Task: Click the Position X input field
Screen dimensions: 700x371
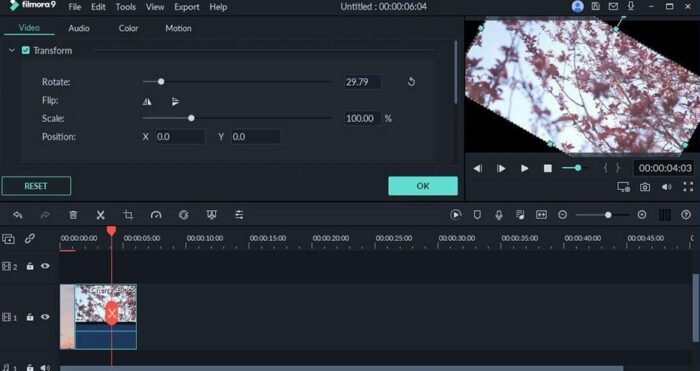Action: pos(180,137)
